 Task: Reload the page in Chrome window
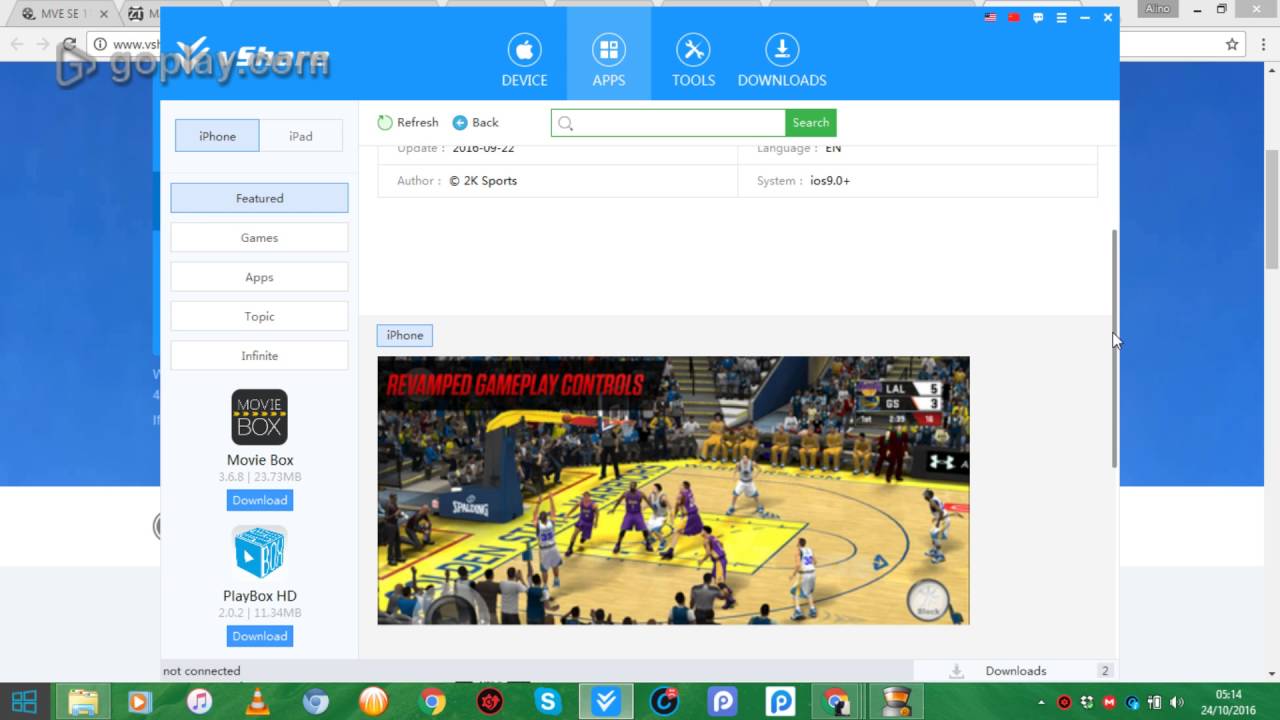pos(69,44)
